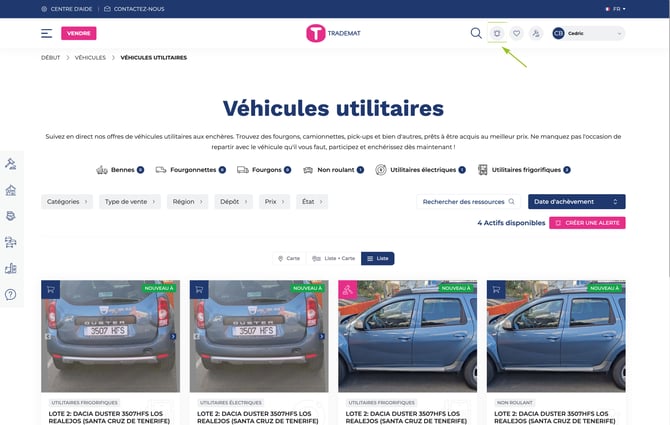Show previous photo on the first Dacia card
Screen dimensions: 670x425
(x=48, y=337)
